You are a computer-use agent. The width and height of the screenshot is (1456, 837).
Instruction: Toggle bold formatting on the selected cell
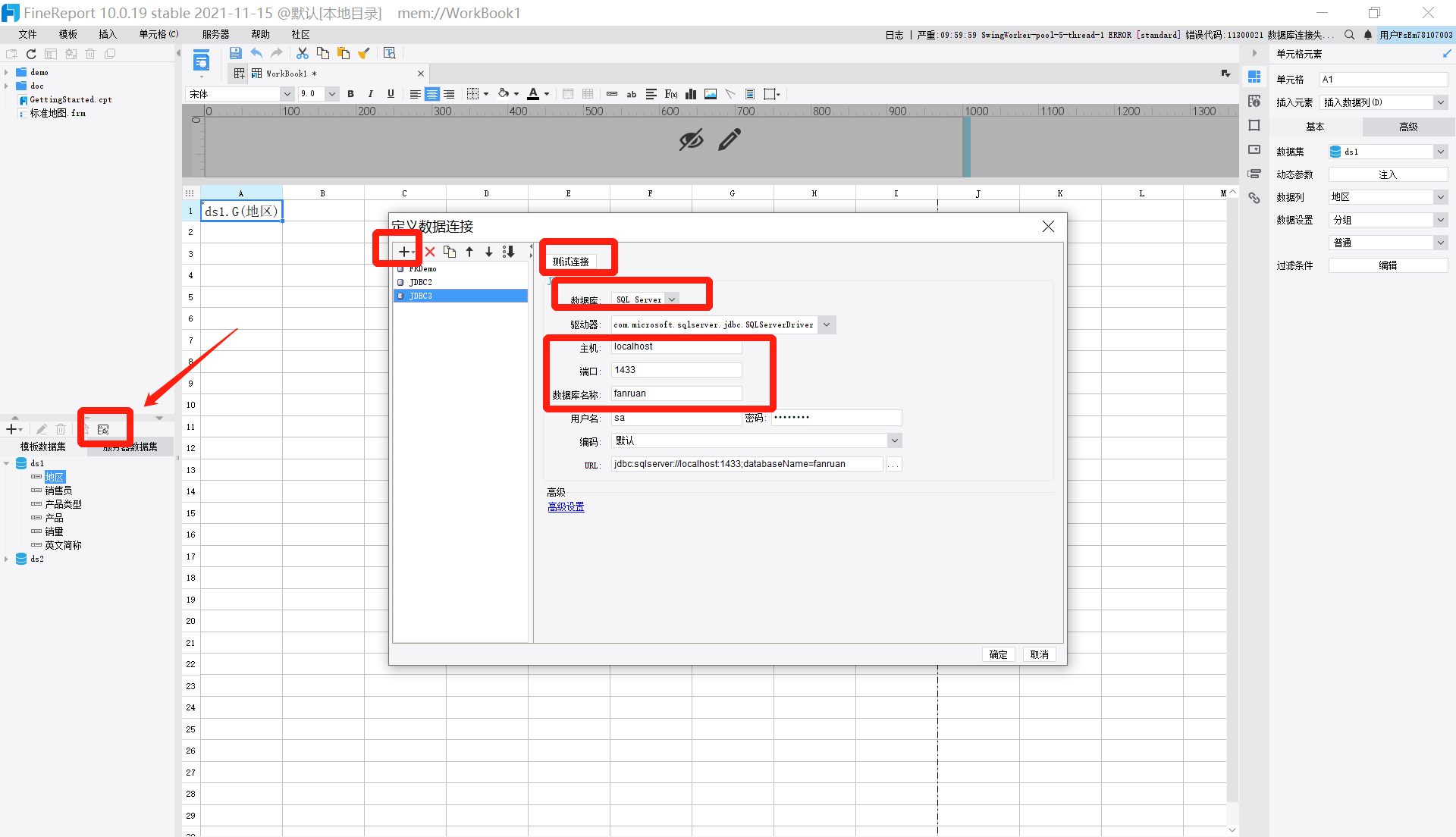pyautogui.click(x=350, y=93)
